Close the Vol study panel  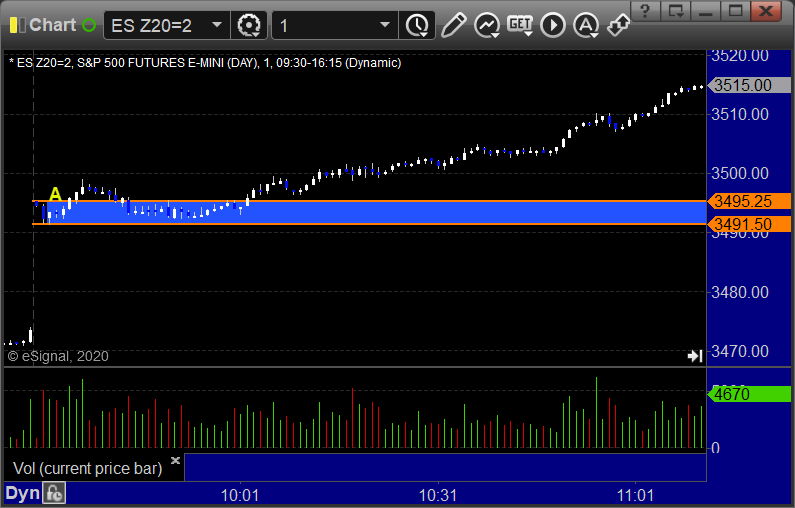(175, 460)
